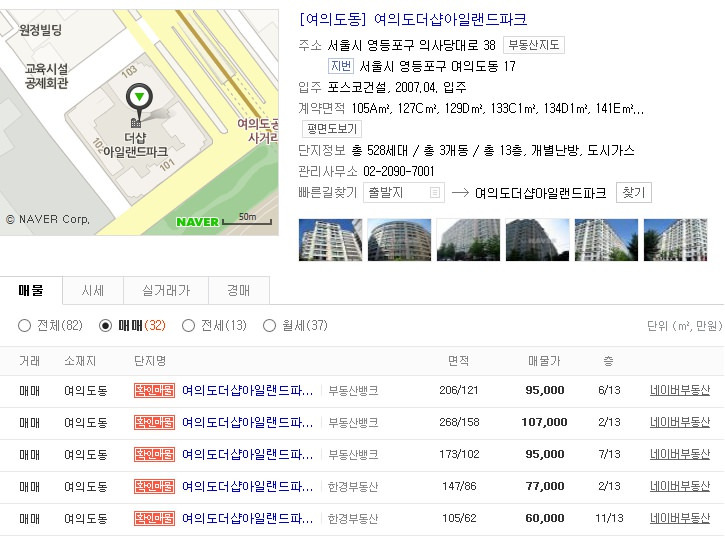Screen dimensions: 725x537
Task: Click 부동산뱅크 in the 206/121 row
Action: (x=353, y=391)
